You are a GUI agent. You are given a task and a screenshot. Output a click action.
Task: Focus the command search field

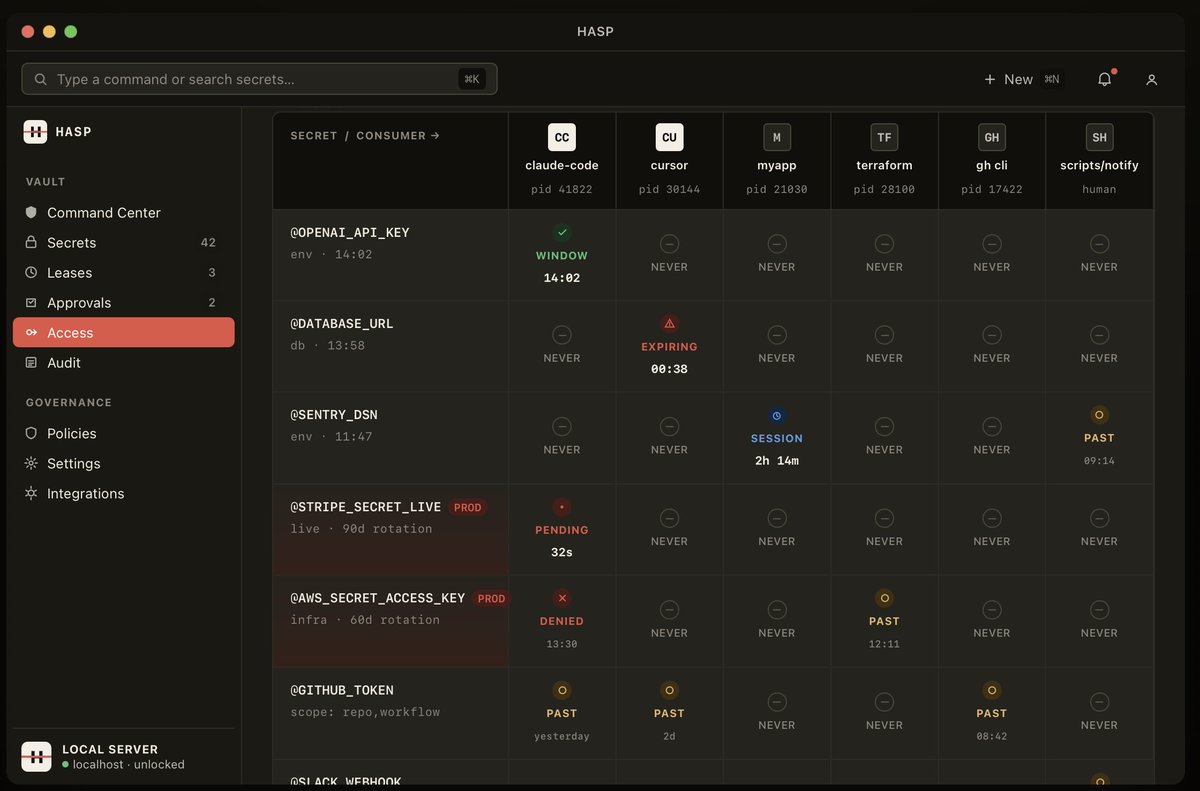click(x=259, y=79)
